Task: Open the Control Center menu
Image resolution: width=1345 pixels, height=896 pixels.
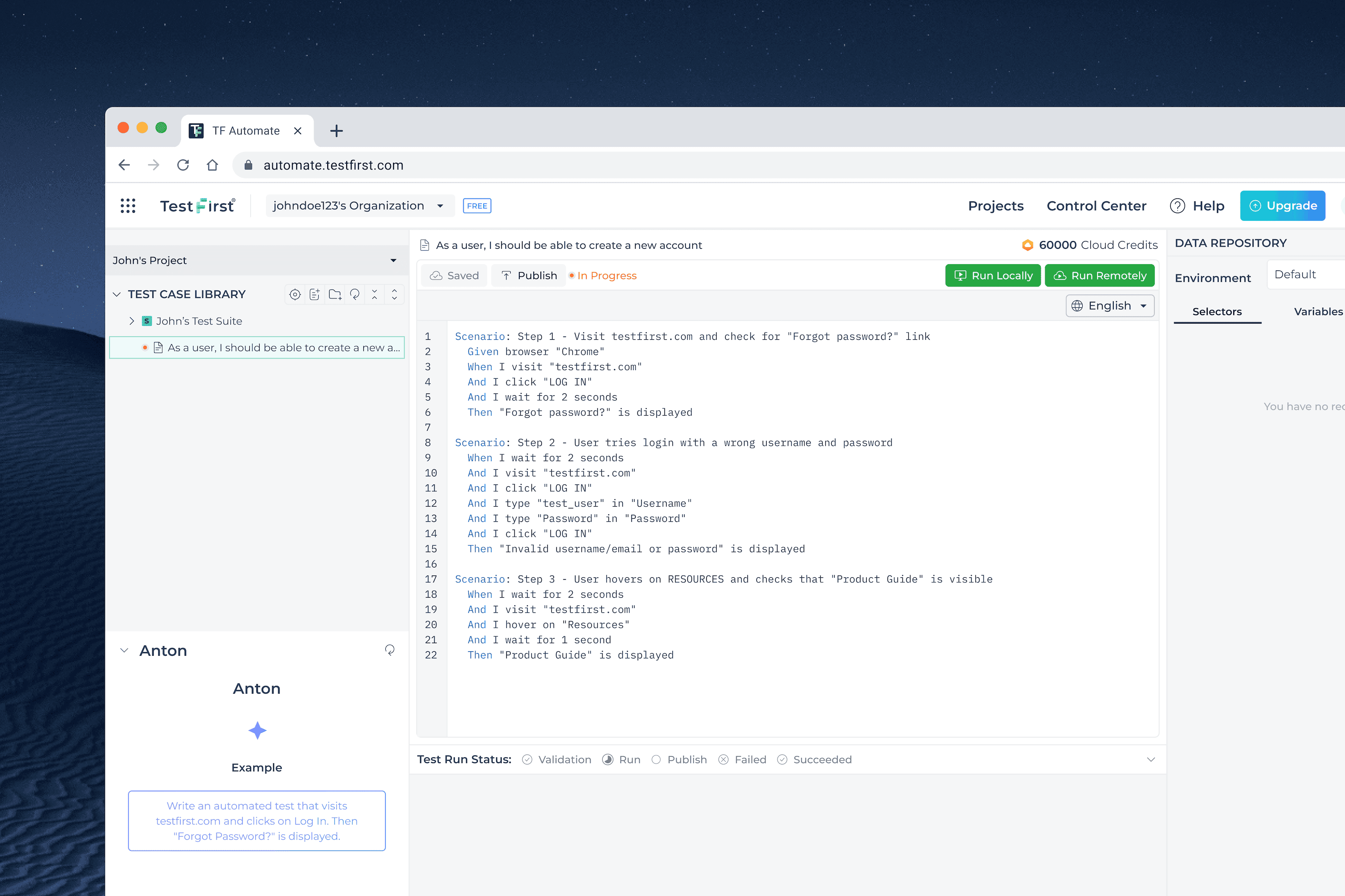Action: tap(1097, 206)
